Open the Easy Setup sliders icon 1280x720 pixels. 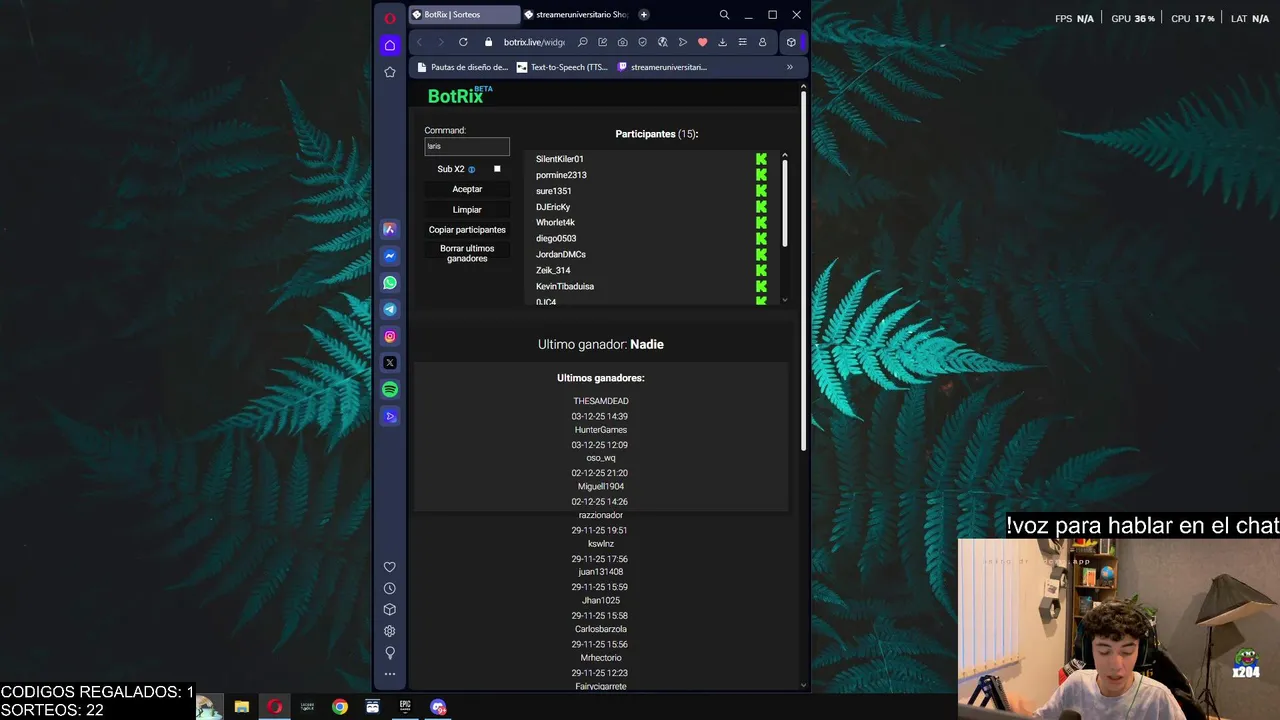(742, 42)
